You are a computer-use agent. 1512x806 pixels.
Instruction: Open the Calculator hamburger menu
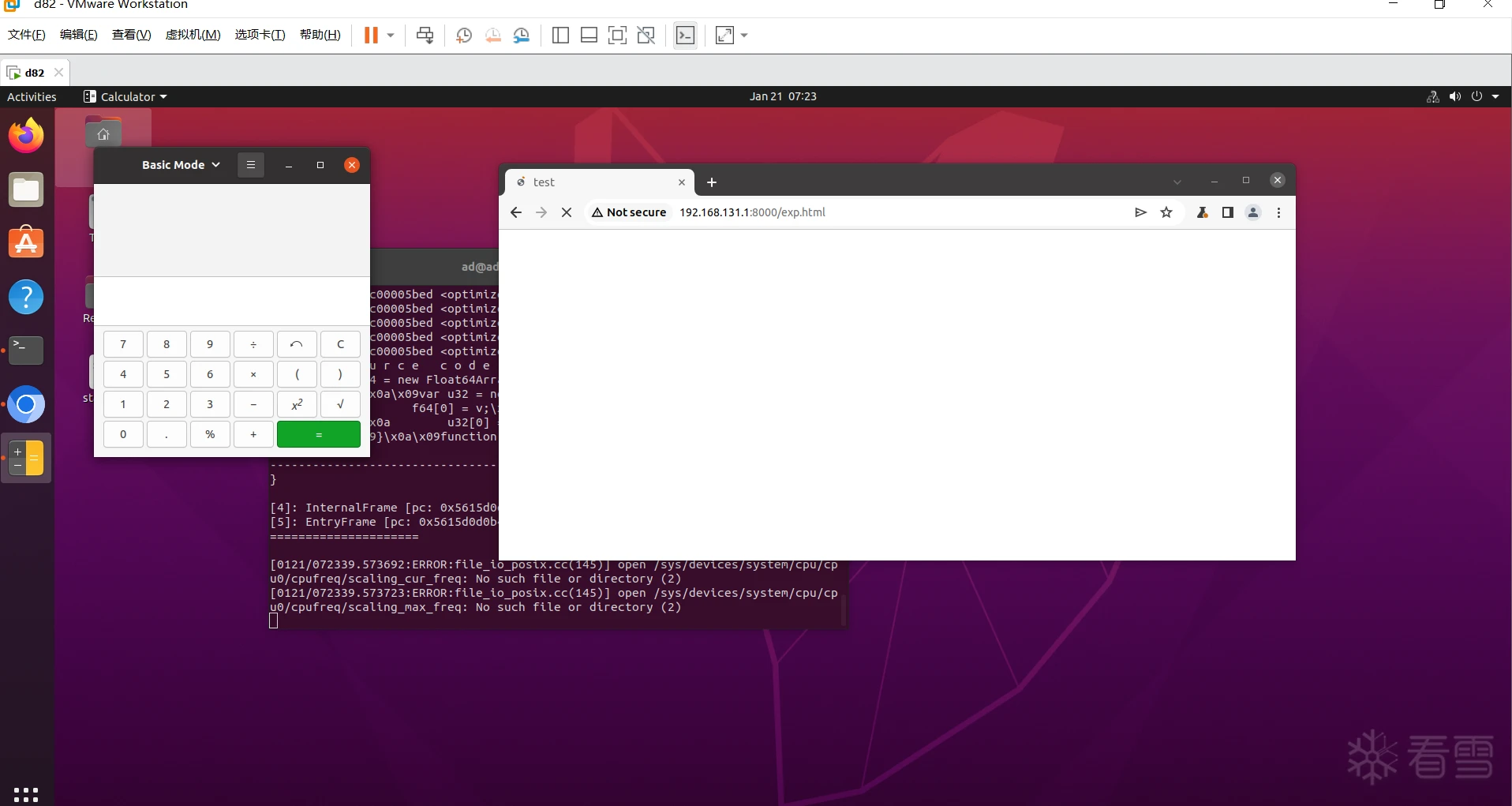pos(251,165)
